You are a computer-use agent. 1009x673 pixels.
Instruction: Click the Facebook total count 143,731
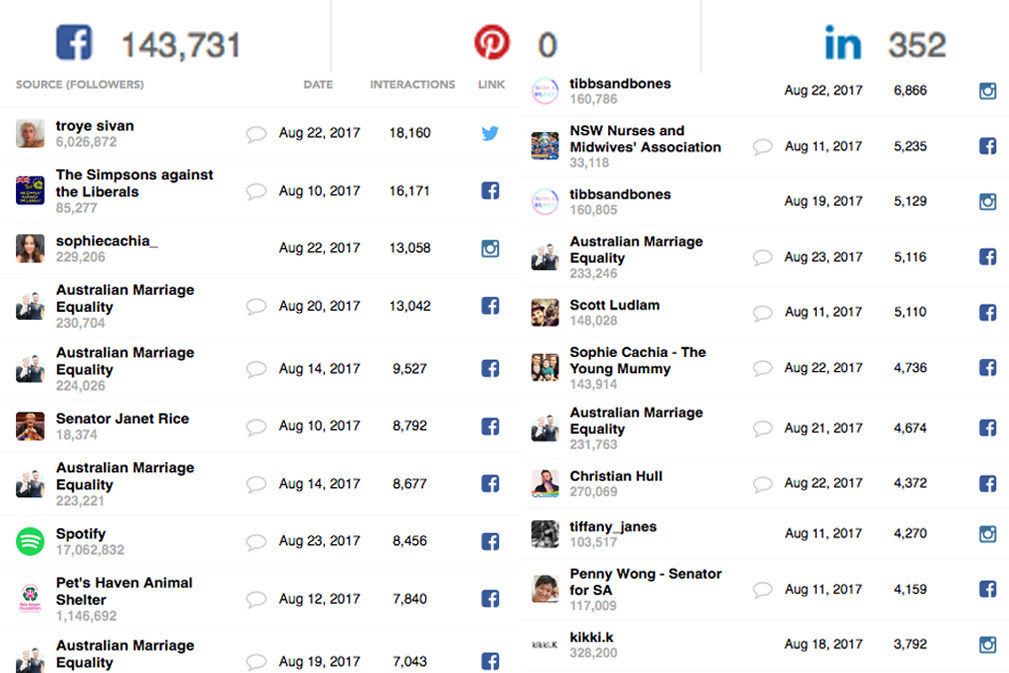click(x=181, y=45)
